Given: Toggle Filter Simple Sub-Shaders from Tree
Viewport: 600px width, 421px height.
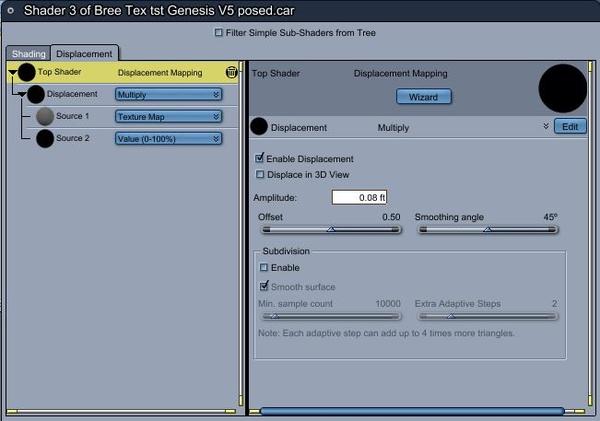Looking at the screenshot, I should point(218,33).
